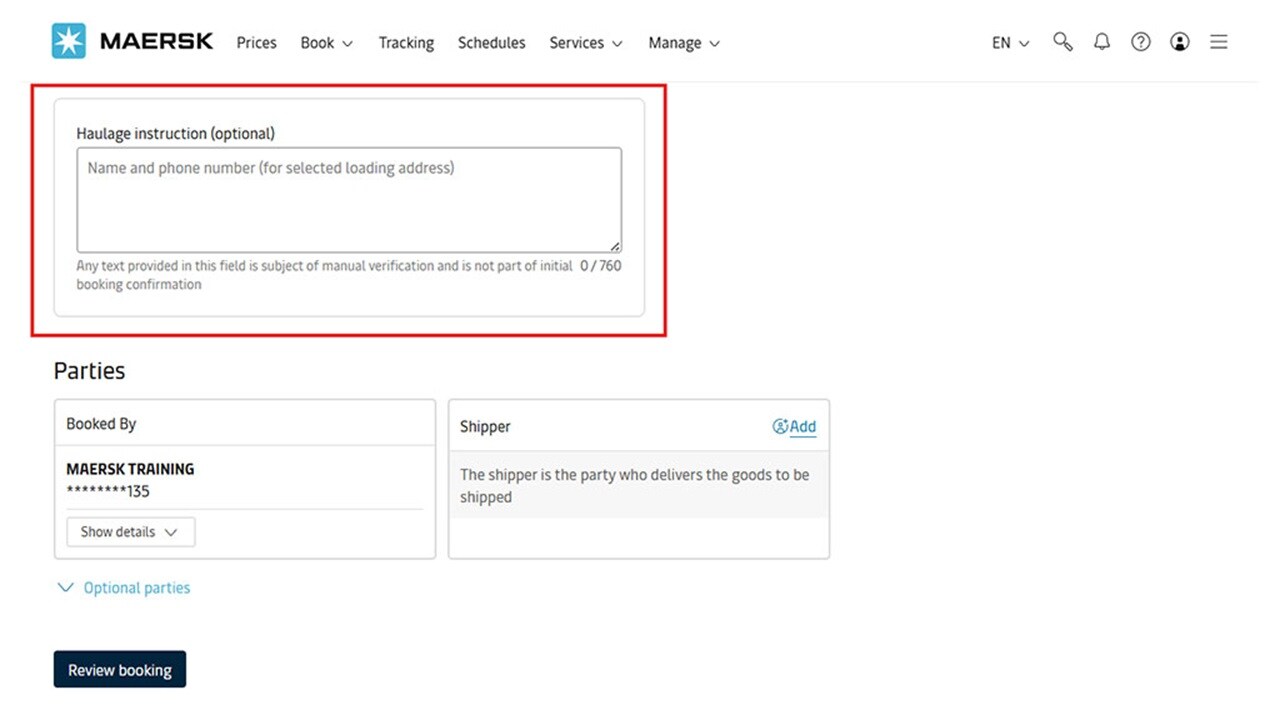This screenshot has height=720, width=1280.
Task: Show details for Booked By party
Action: [x=130, y=532]
